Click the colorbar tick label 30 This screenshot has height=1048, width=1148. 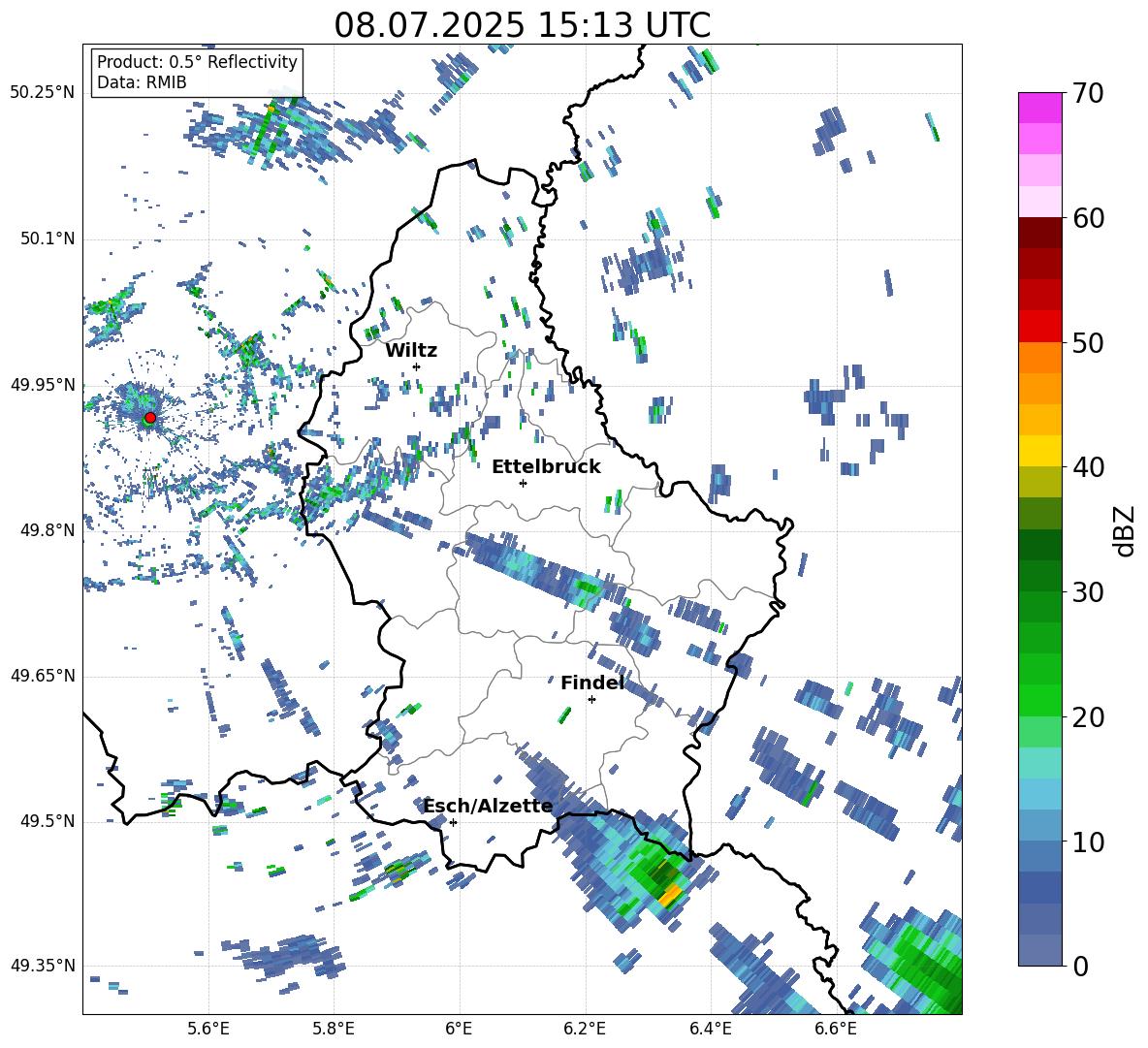click(1089, 592)
